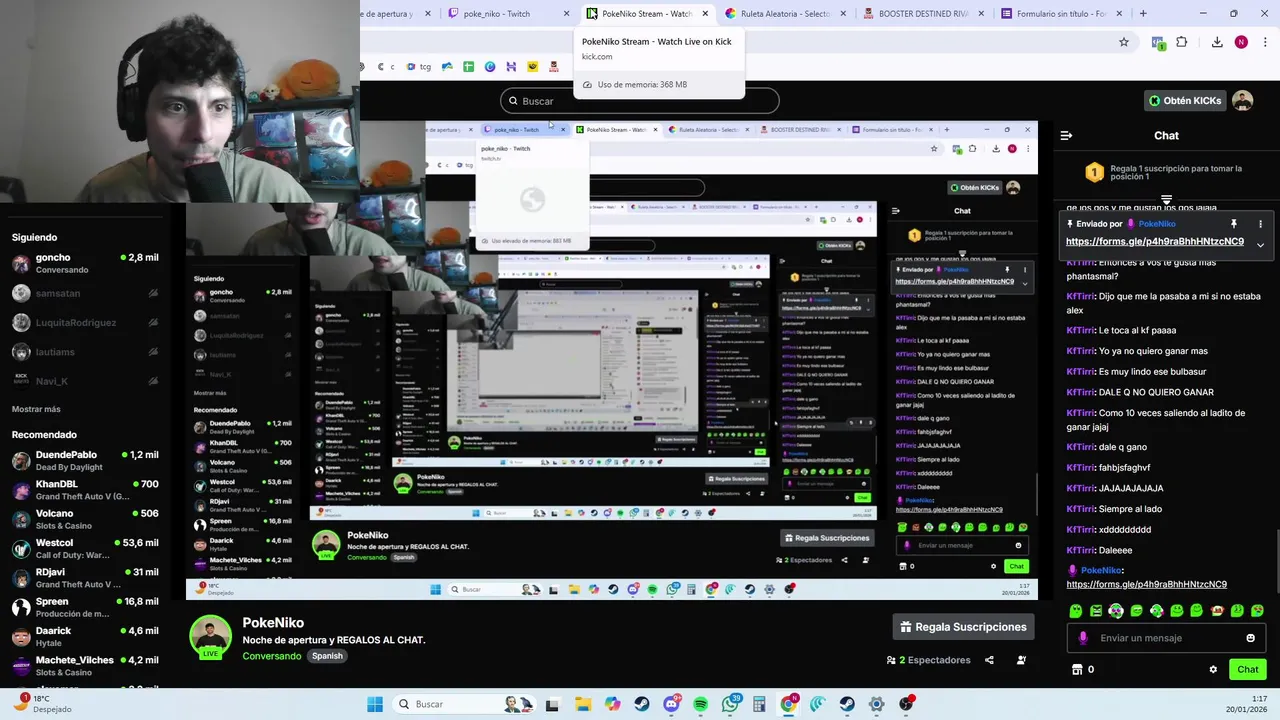This screenshot has width=1280, height=720.
Task: Open goncho's channel in Siguiendo list
Action: pos(85,264)
